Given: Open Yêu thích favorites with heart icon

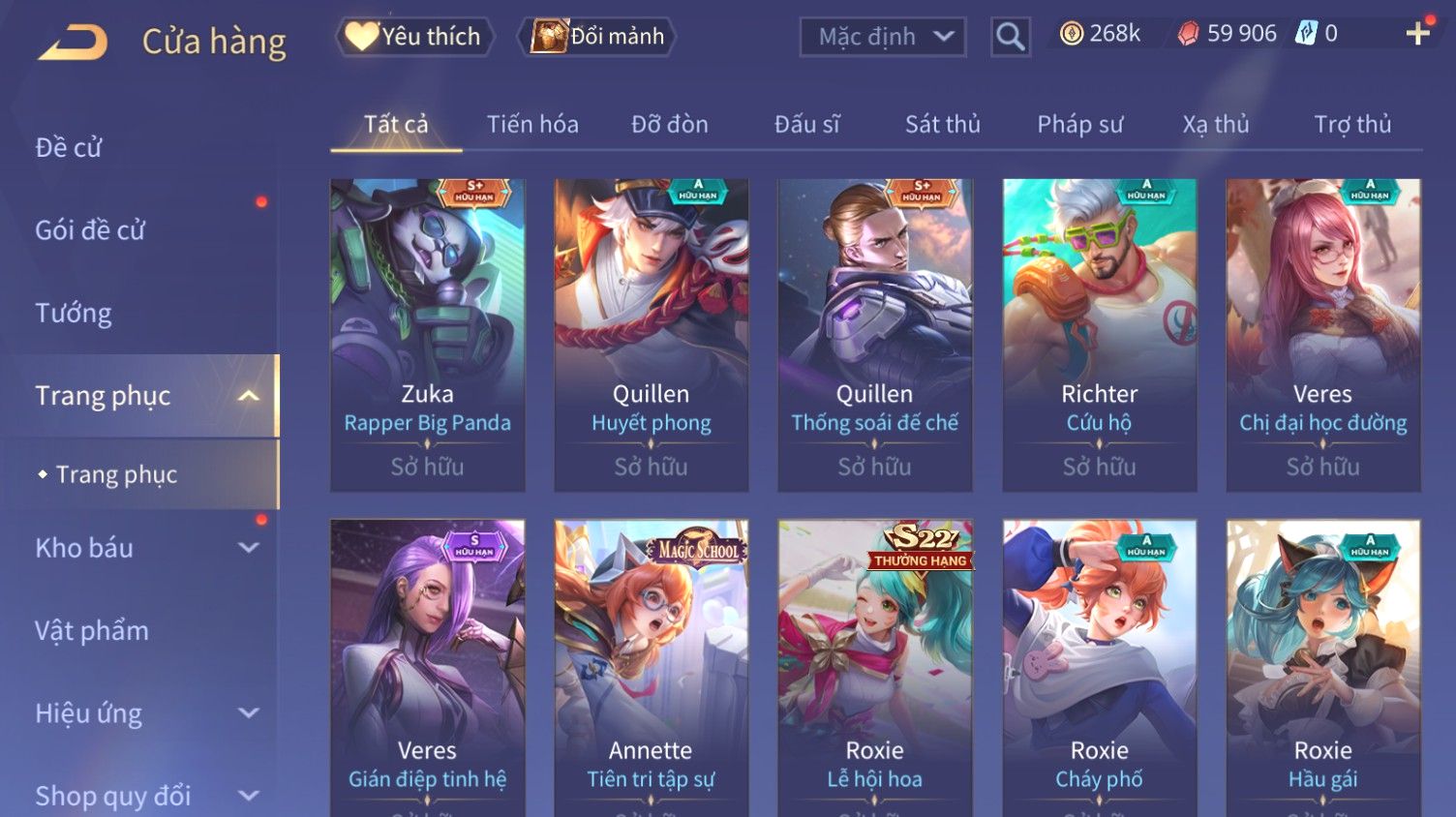Looking at the screenshot, I should pos(414,37).
